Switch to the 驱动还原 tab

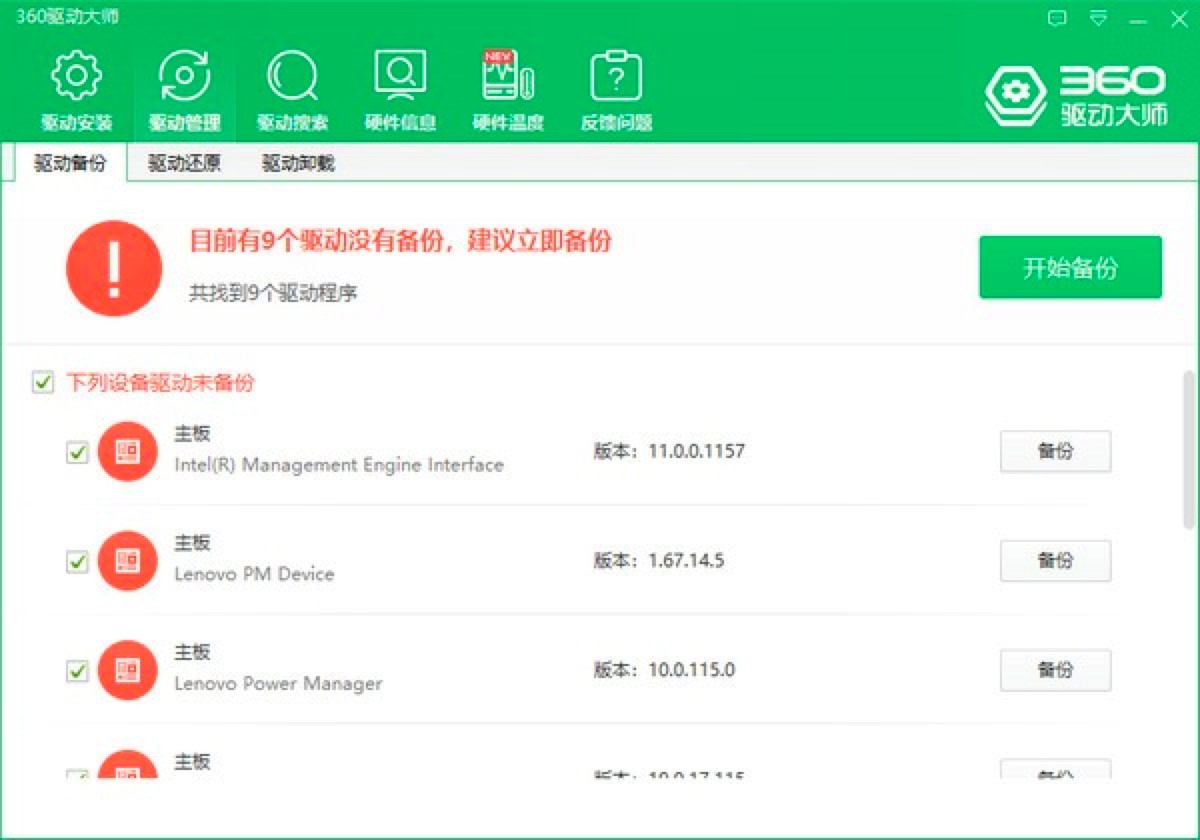point(184,164)
